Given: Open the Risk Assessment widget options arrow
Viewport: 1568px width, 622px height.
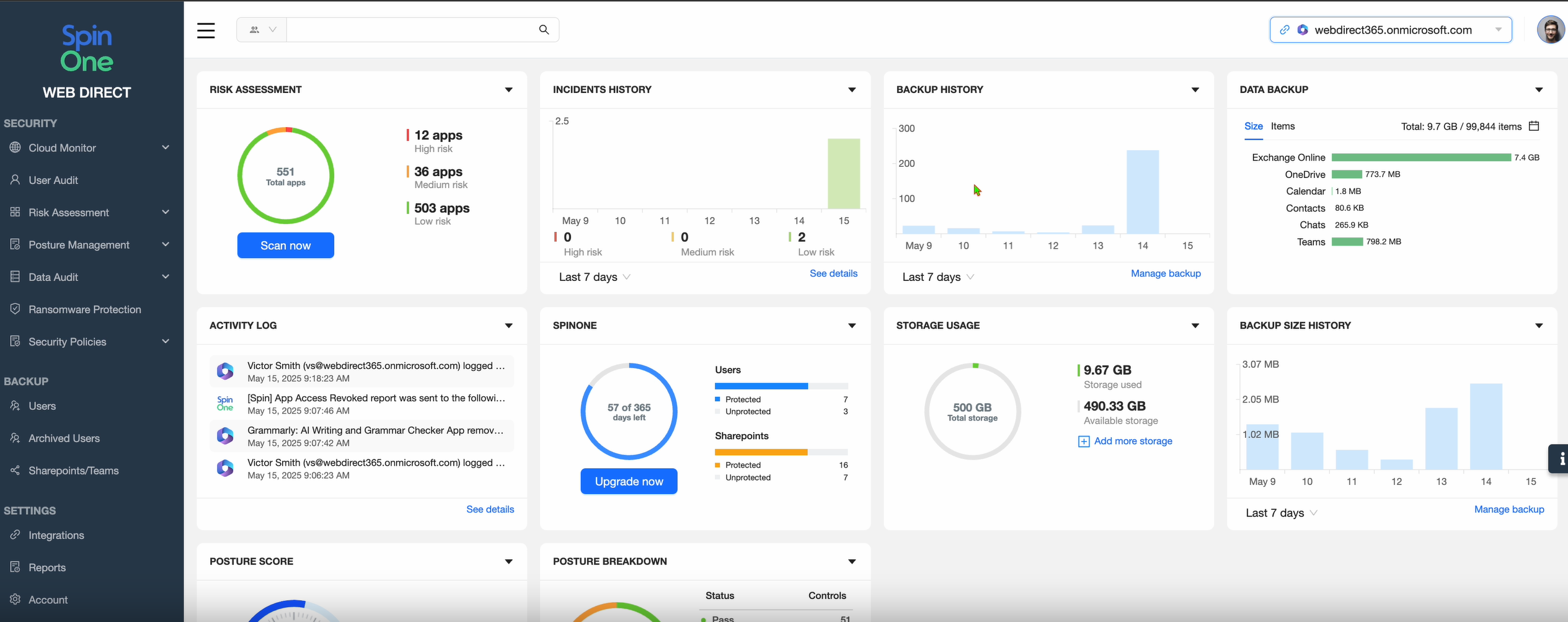Looking at the screenshot, I should point(508,90).
